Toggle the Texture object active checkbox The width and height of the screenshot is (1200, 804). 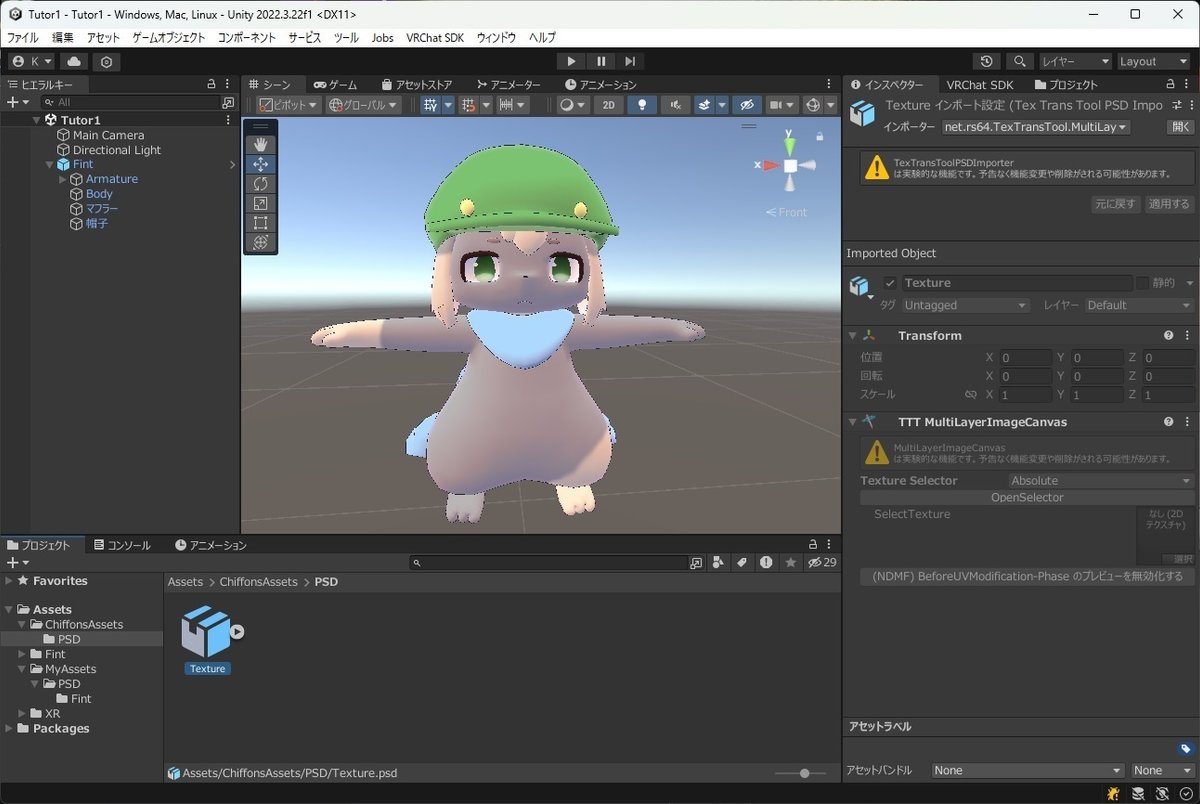pyautogui.click(x=890, y=283)
